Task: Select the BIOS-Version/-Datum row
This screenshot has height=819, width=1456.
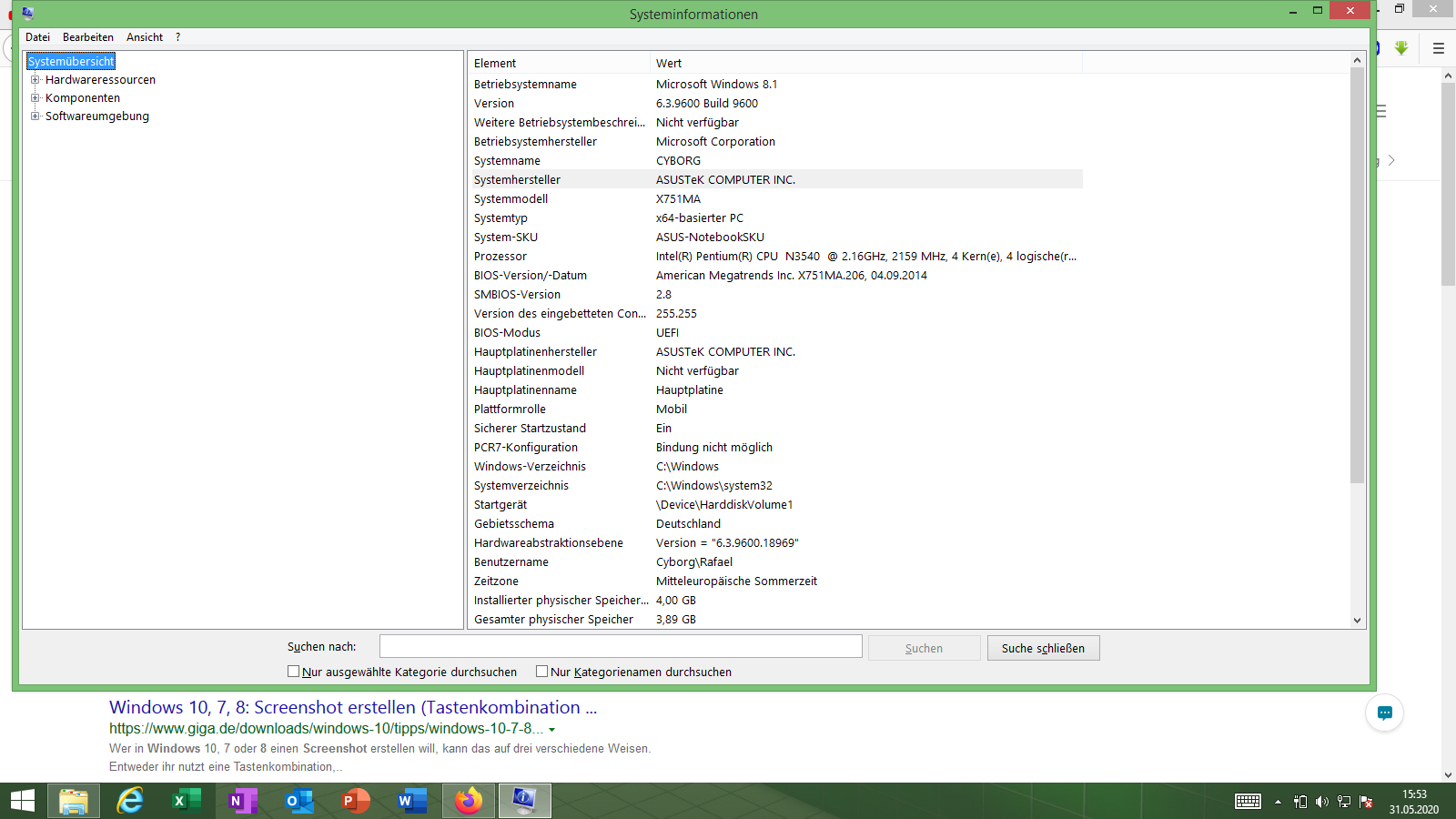Action: 775,275
